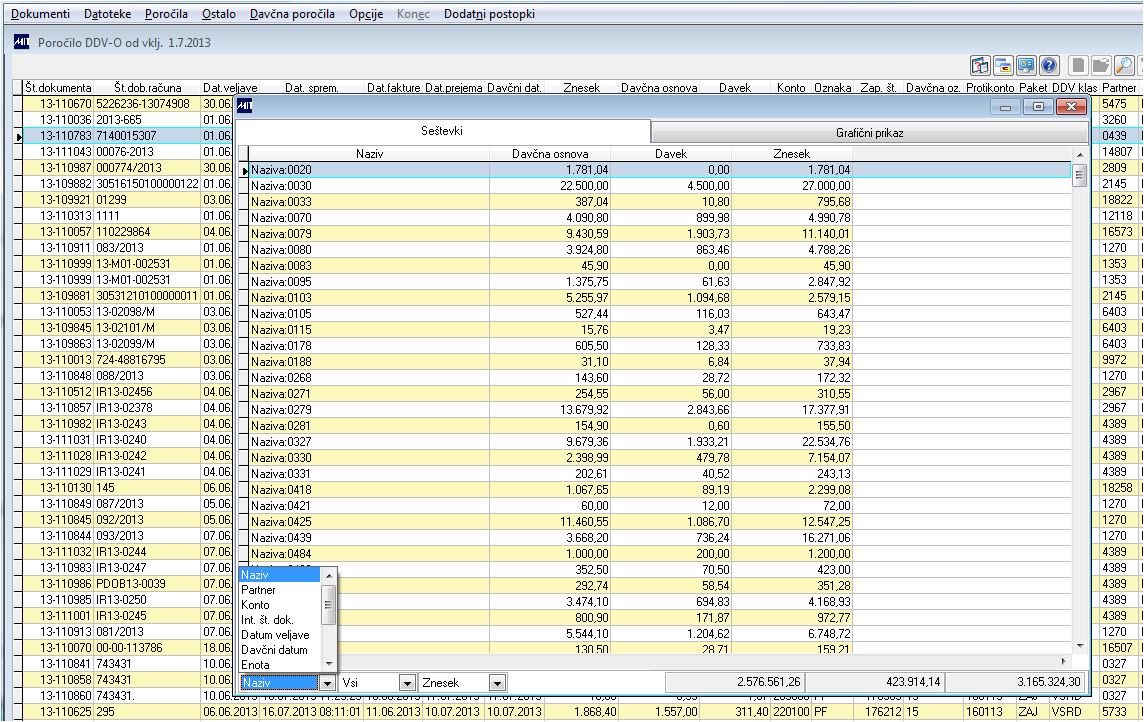
Task: Open the Opcije menu
Action: click(366, 14)
